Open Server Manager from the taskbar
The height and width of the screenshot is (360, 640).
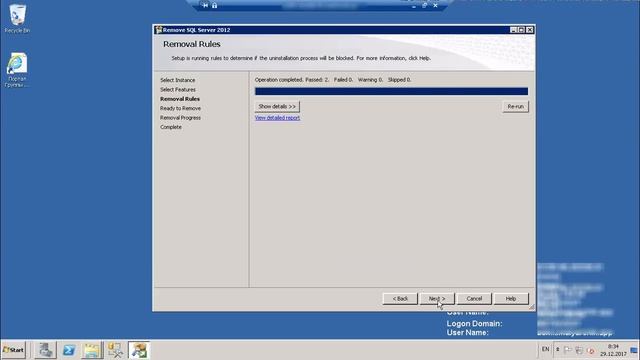[45, 350]
